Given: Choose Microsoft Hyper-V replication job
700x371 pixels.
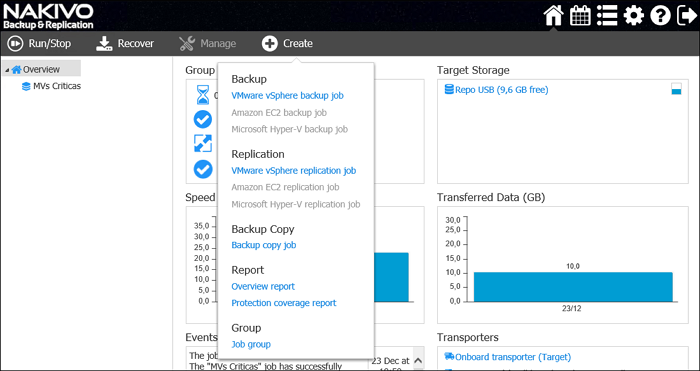Looking at the screenshot, I should (x=296, y=204).
